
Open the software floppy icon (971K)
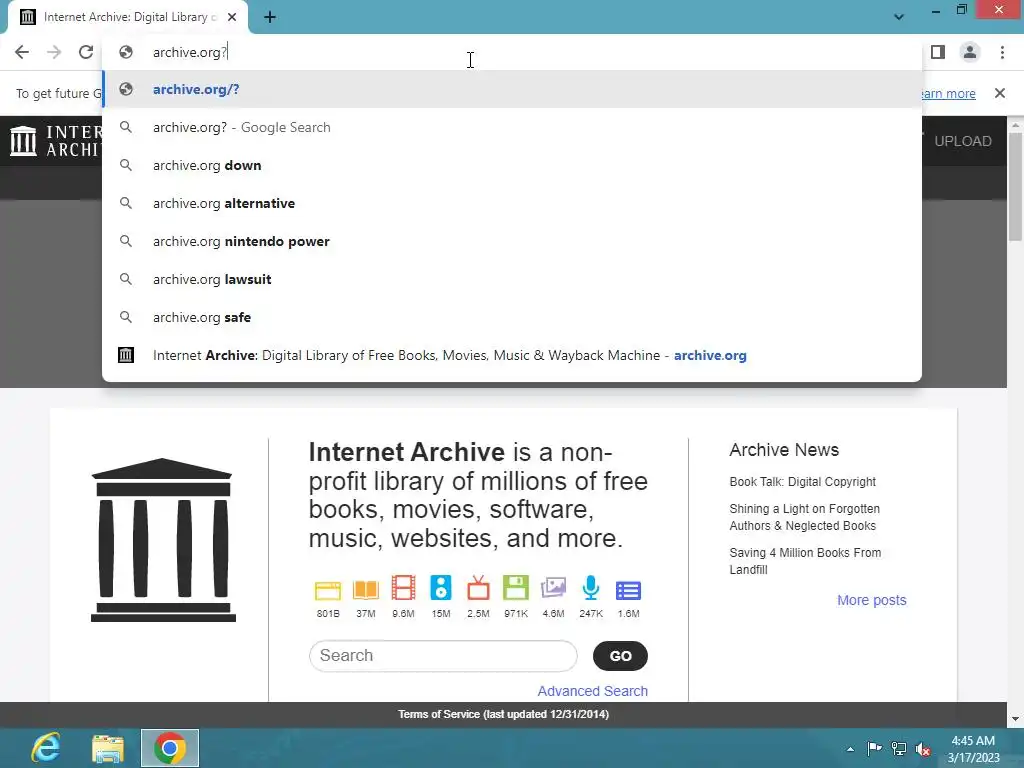point(516,588)
